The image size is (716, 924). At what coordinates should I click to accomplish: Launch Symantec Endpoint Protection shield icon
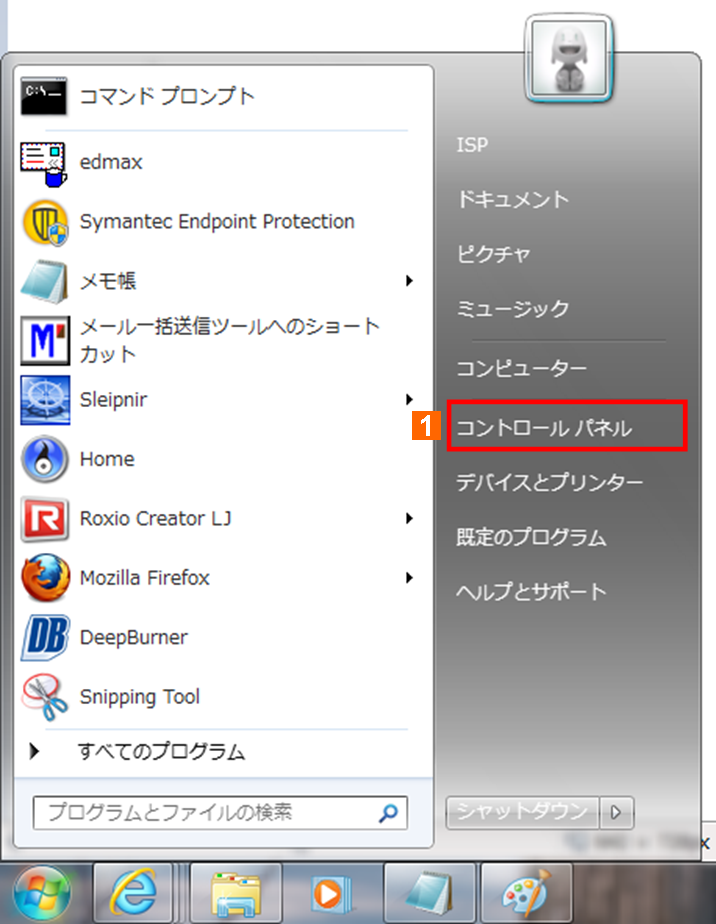45,223
